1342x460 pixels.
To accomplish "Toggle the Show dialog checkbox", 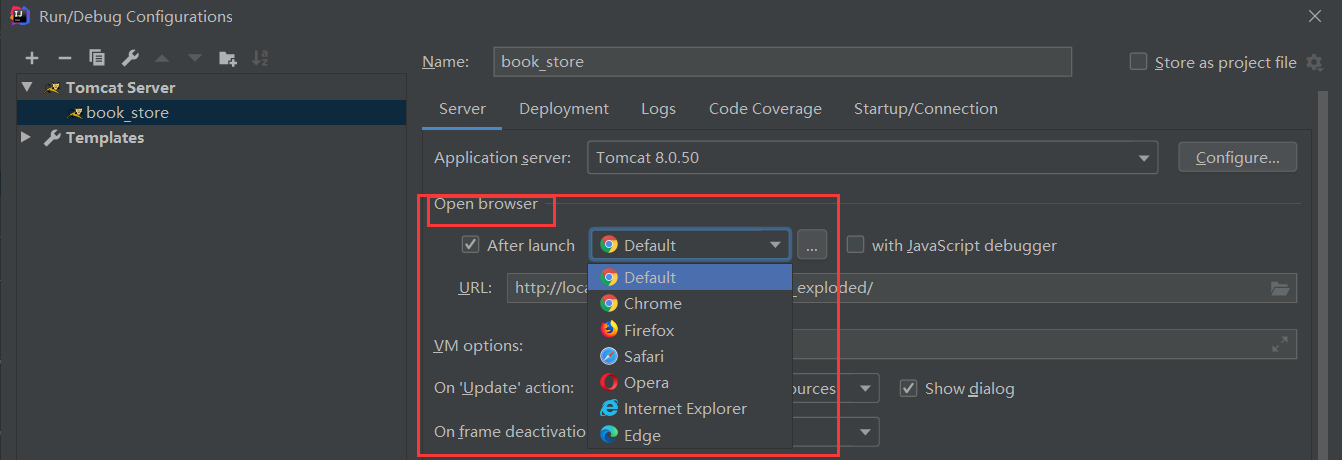I will [x=908, y=388].
